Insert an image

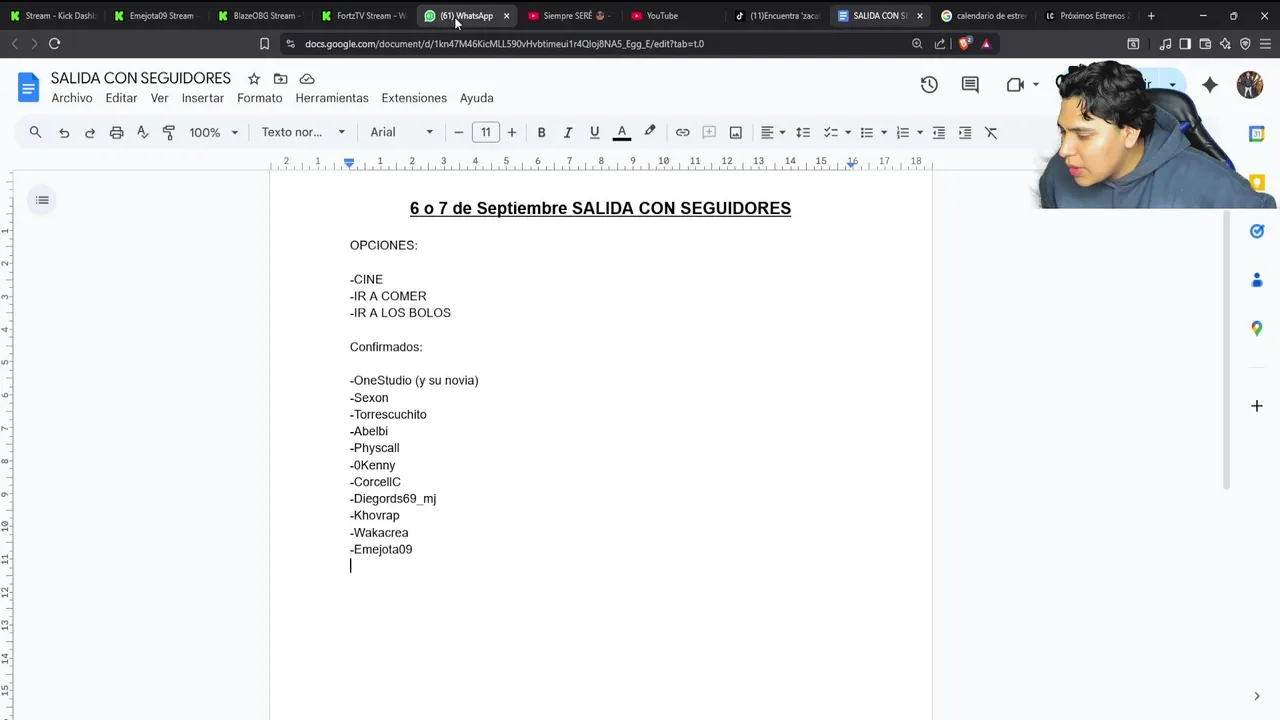[x=735, y=132]
